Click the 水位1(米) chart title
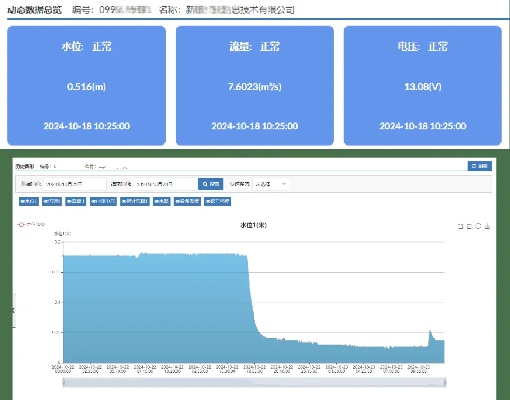The image size is (510, 400). (253, 225)
